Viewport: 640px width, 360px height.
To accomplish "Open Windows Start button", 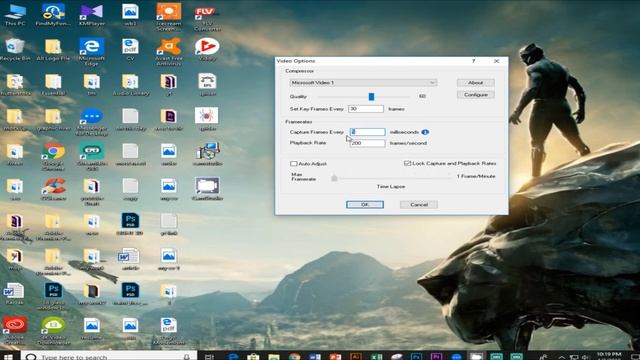I will (x=8, y=356).
